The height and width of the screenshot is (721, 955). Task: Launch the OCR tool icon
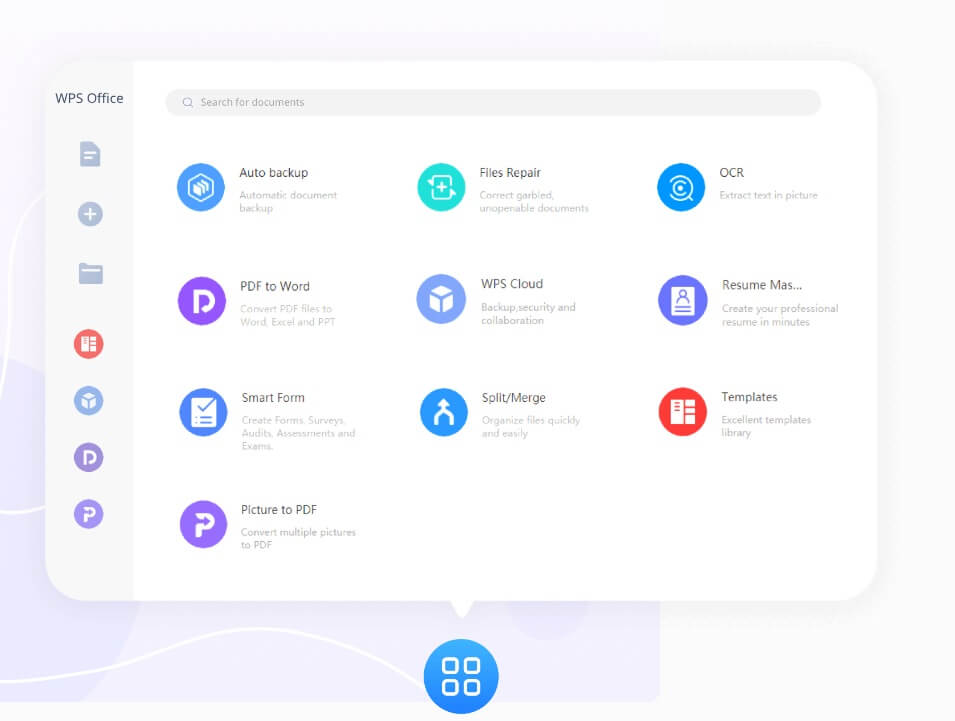pos(681,187)
